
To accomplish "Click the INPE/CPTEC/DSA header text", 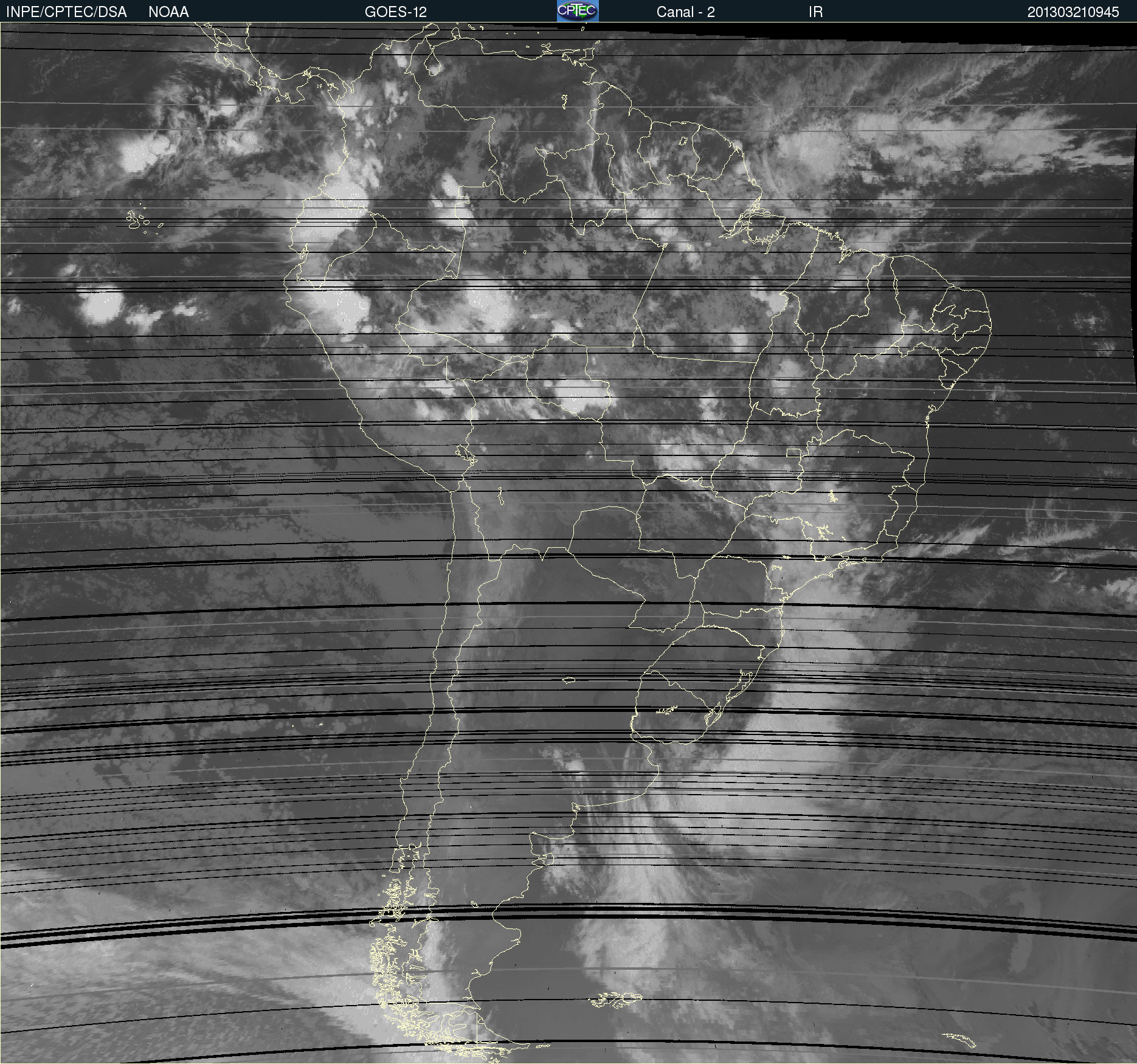I will [66, 12].
